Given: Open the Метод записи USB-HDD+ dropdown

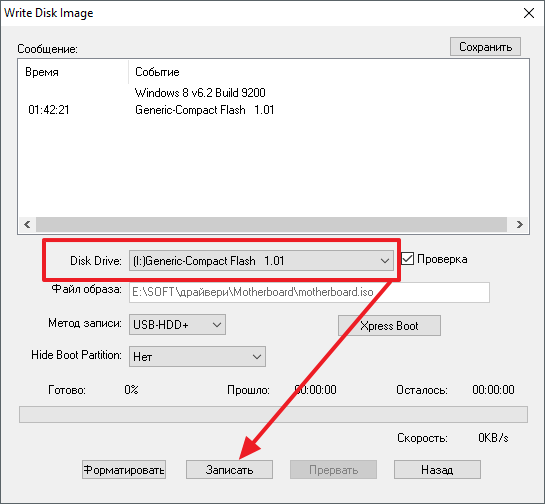Looking at the screenshot, I should click(x=177, y=325).
